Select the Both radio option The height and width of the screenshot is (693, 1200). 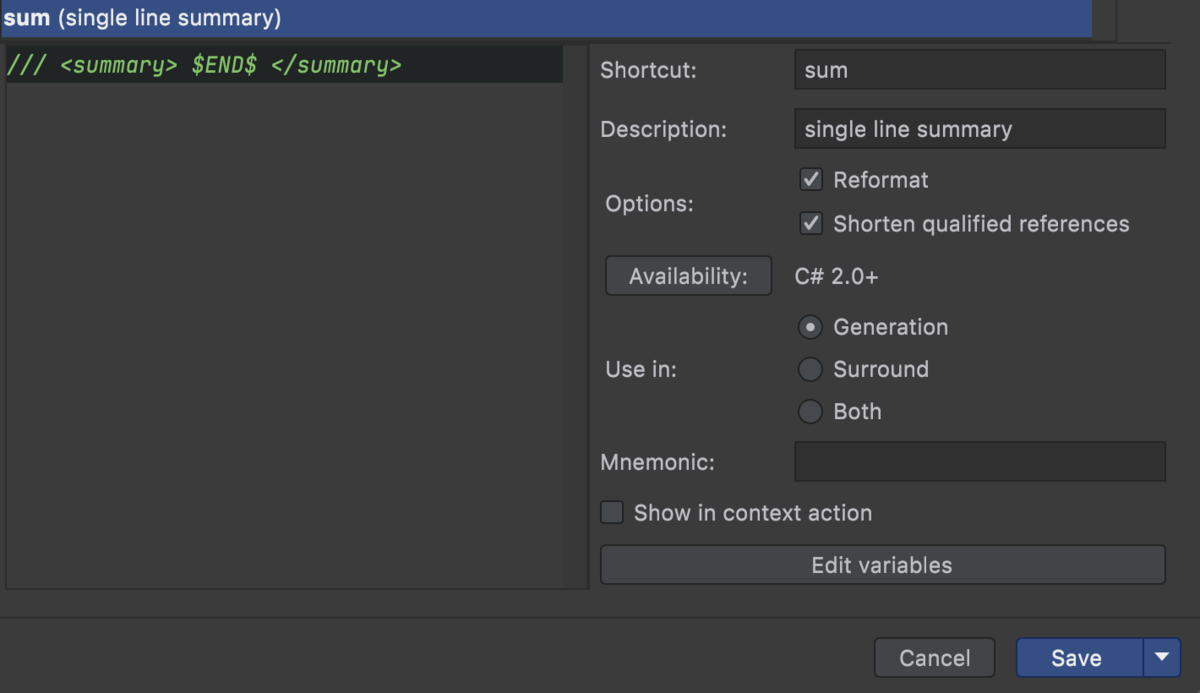coord(811,411)
